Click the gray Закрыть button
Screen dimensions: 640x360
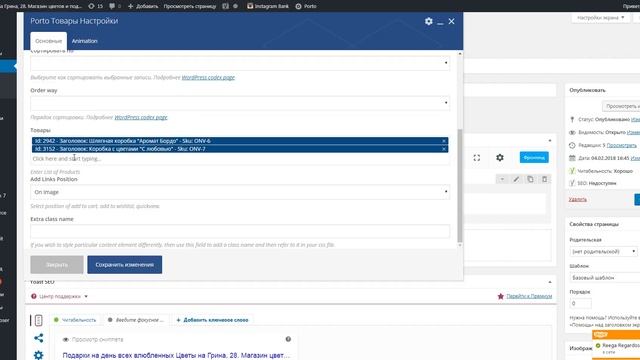point(57,264)
